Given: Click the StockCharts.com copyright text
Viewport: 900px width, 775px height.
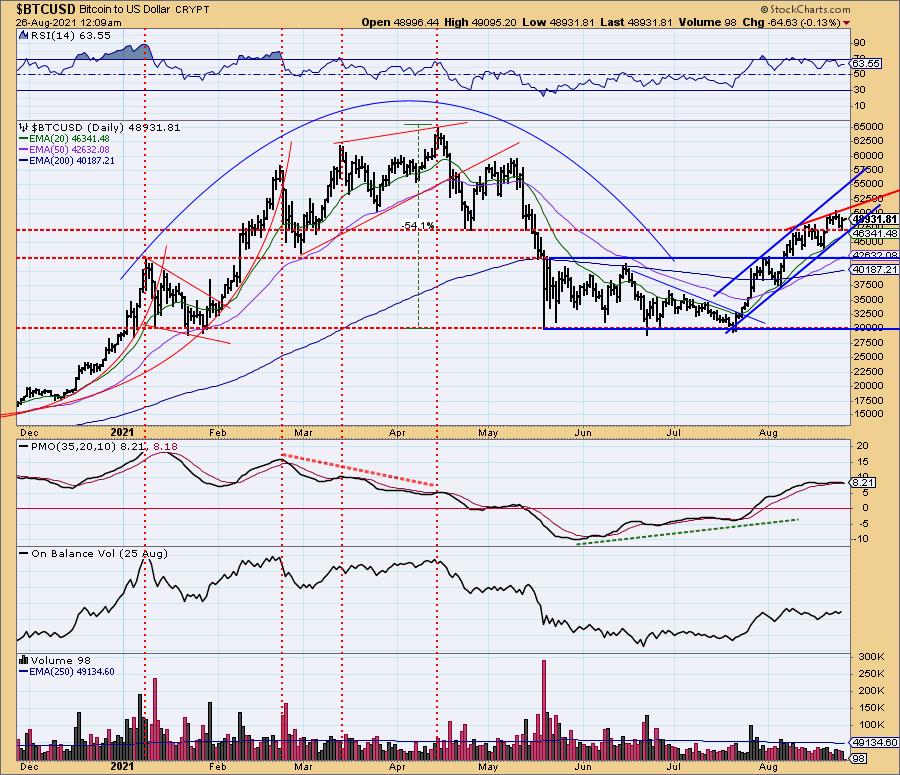Looking at the screenshot, I should coord(806,9).
